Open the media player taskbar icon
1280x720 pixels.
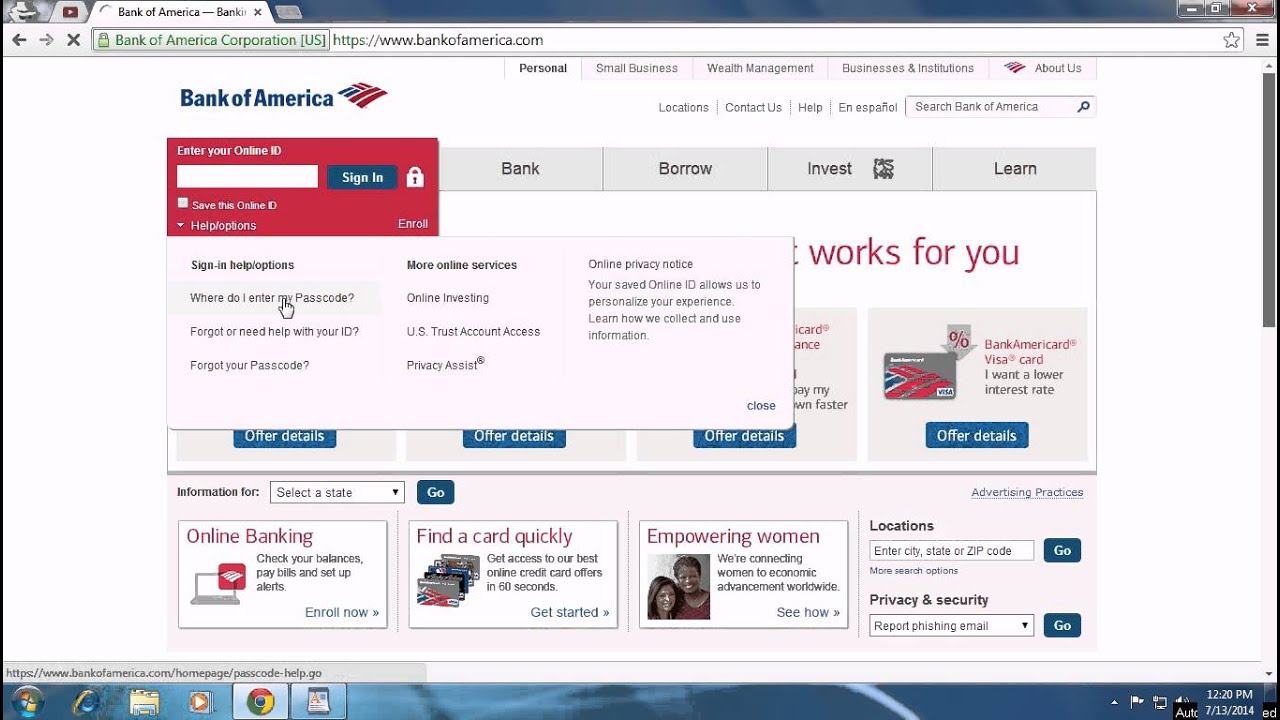[x=202, y=701]
